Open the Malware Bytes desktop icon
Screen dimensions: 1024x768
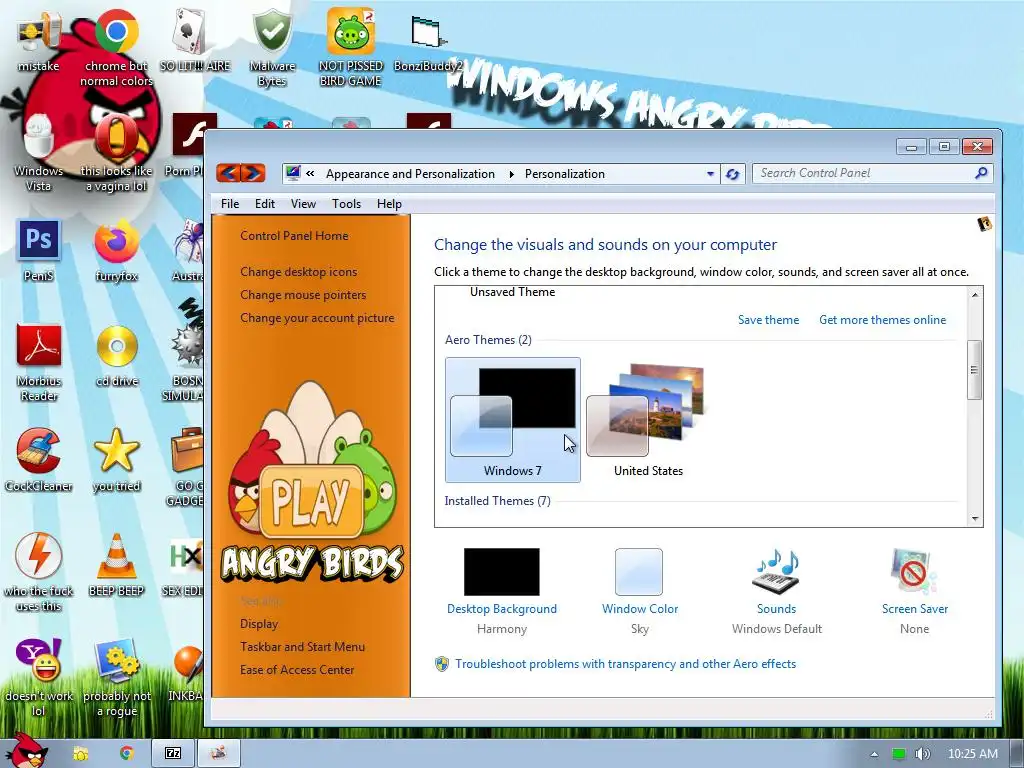[x=272, y=33]
